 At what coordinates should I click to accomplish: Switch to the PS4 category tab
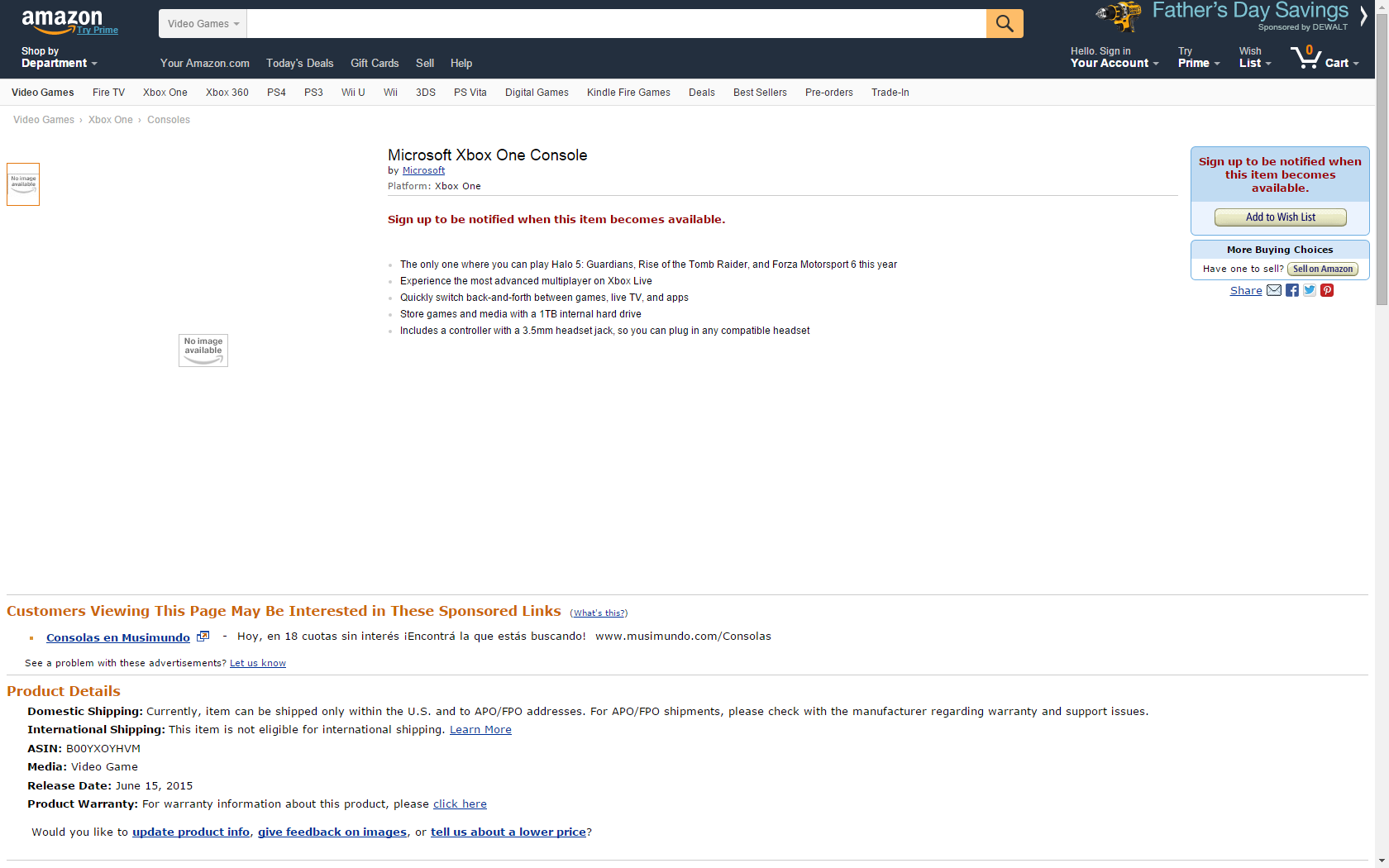(276, 92)
